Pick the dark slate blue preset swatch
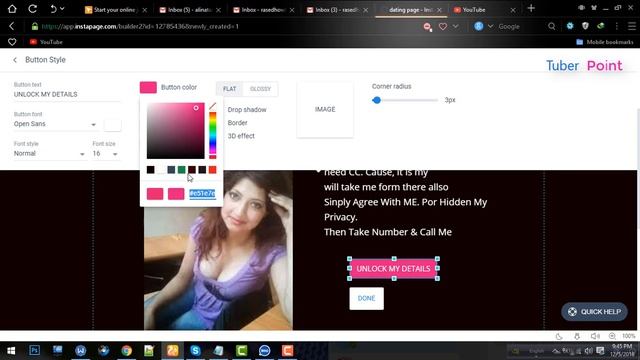This screenshot has width=640, height=360. click(x=171, y=170)
